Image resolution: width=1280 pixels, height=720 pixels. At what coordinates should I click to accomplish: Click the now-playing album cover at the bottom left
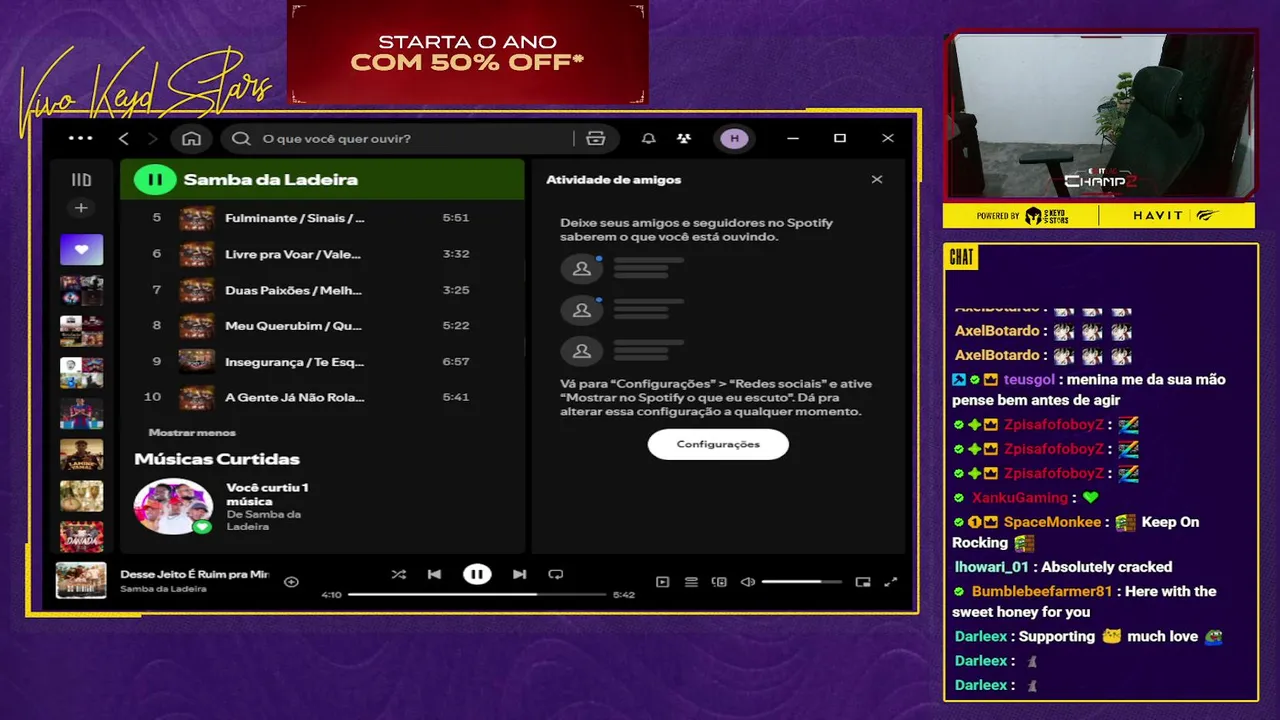(81, 581)
